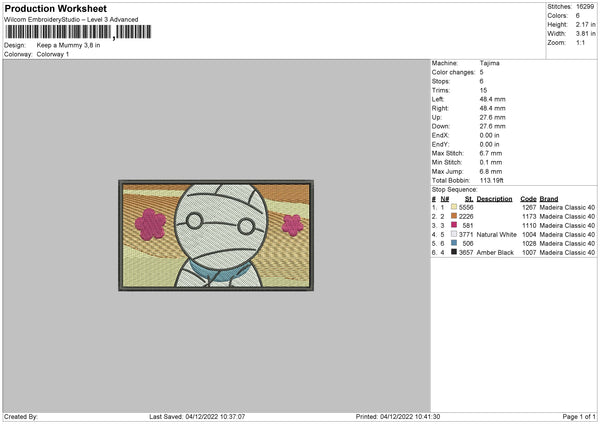Click the barcode below the title

78,32
